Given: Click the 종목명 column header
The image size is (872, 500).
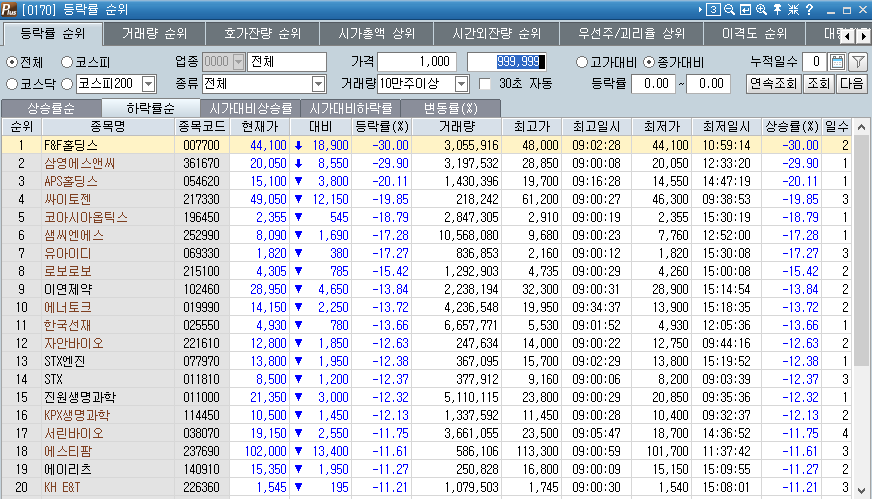Looking at the screenshot, I should click(108, 127).
